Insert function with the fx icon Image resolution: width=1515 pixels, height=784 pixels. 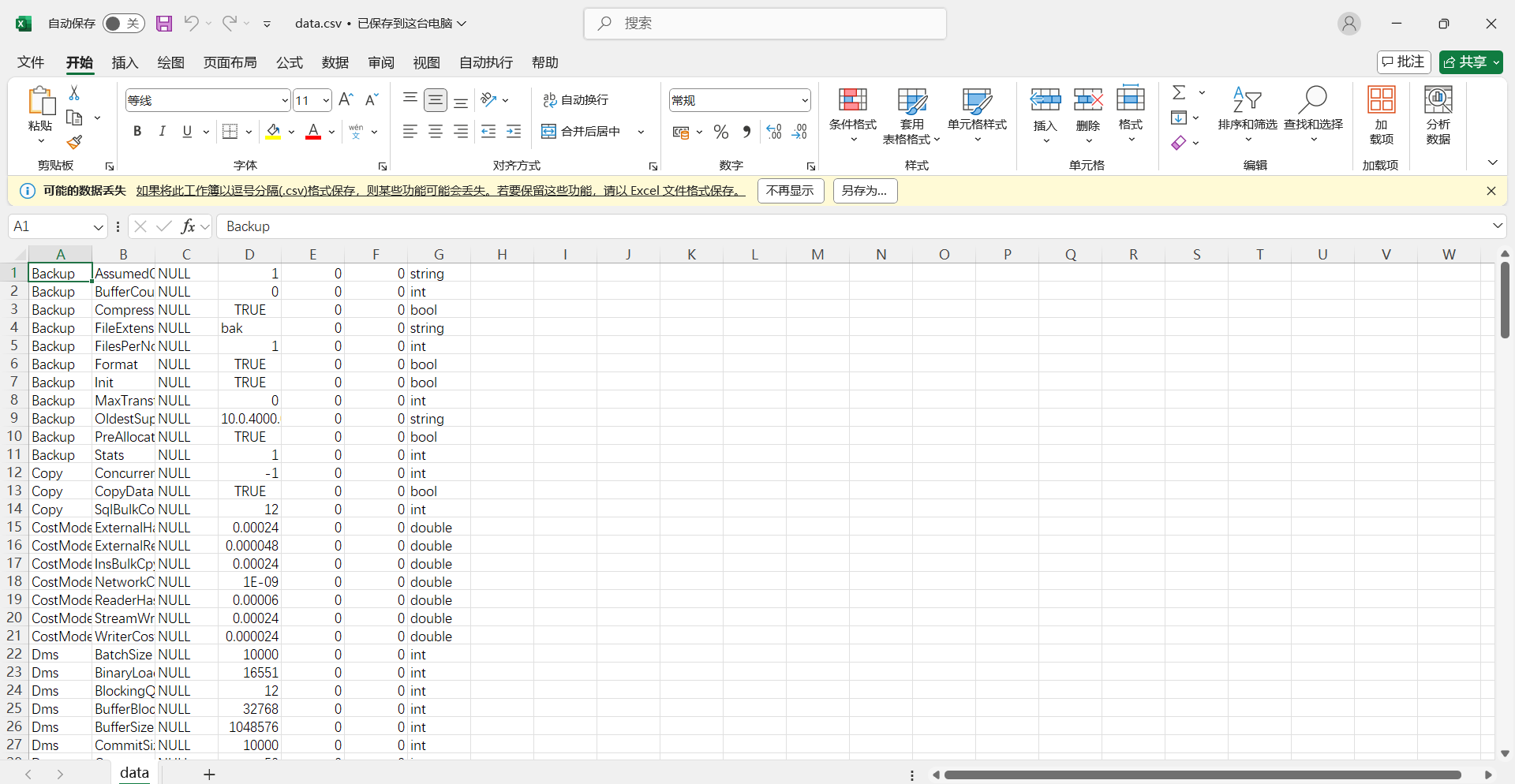coord(188,226)
